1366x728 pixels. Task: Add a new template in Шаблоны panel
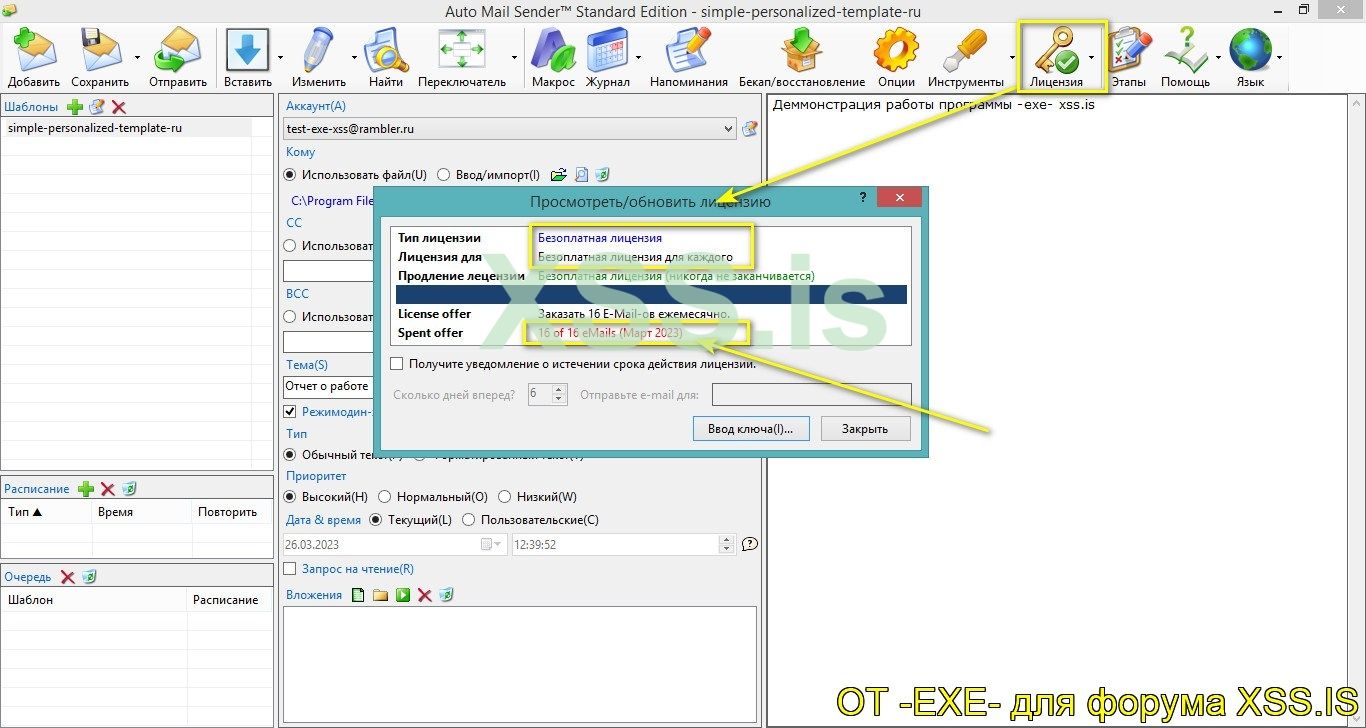coord(75,107)
